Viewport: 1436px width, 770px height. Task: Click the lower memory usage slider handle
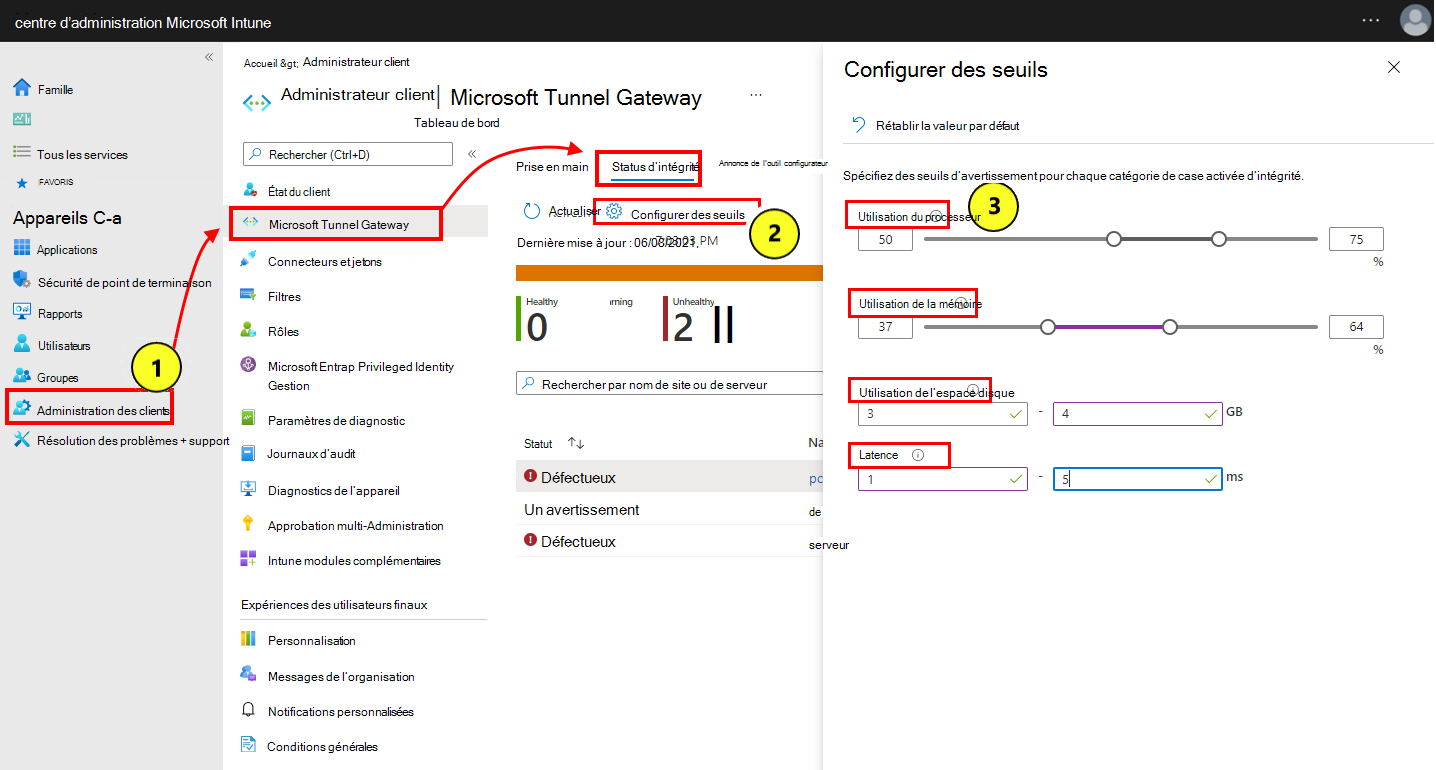tap(1048, 327)
